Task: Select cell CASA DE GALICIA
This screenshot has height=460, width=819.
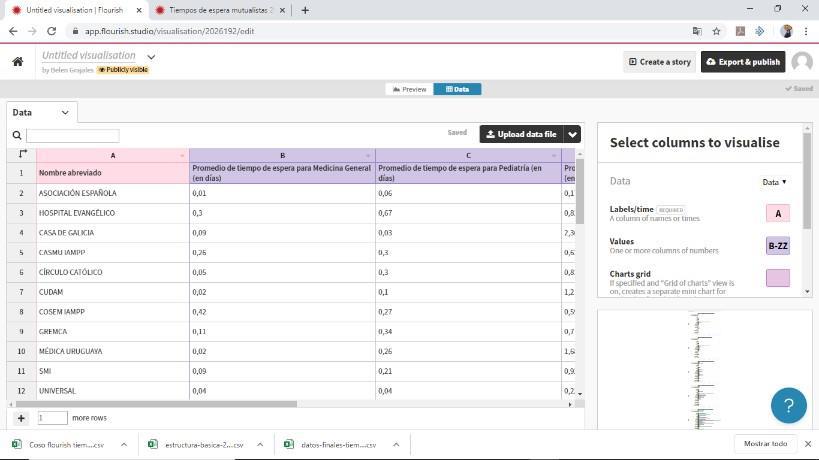Action: click(113, 233)
